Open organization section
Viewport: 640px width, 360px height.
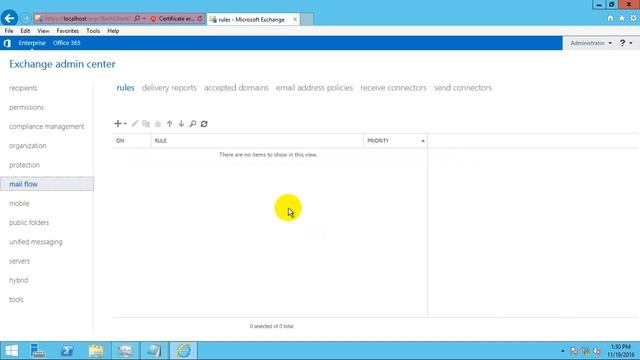(28, 146)
